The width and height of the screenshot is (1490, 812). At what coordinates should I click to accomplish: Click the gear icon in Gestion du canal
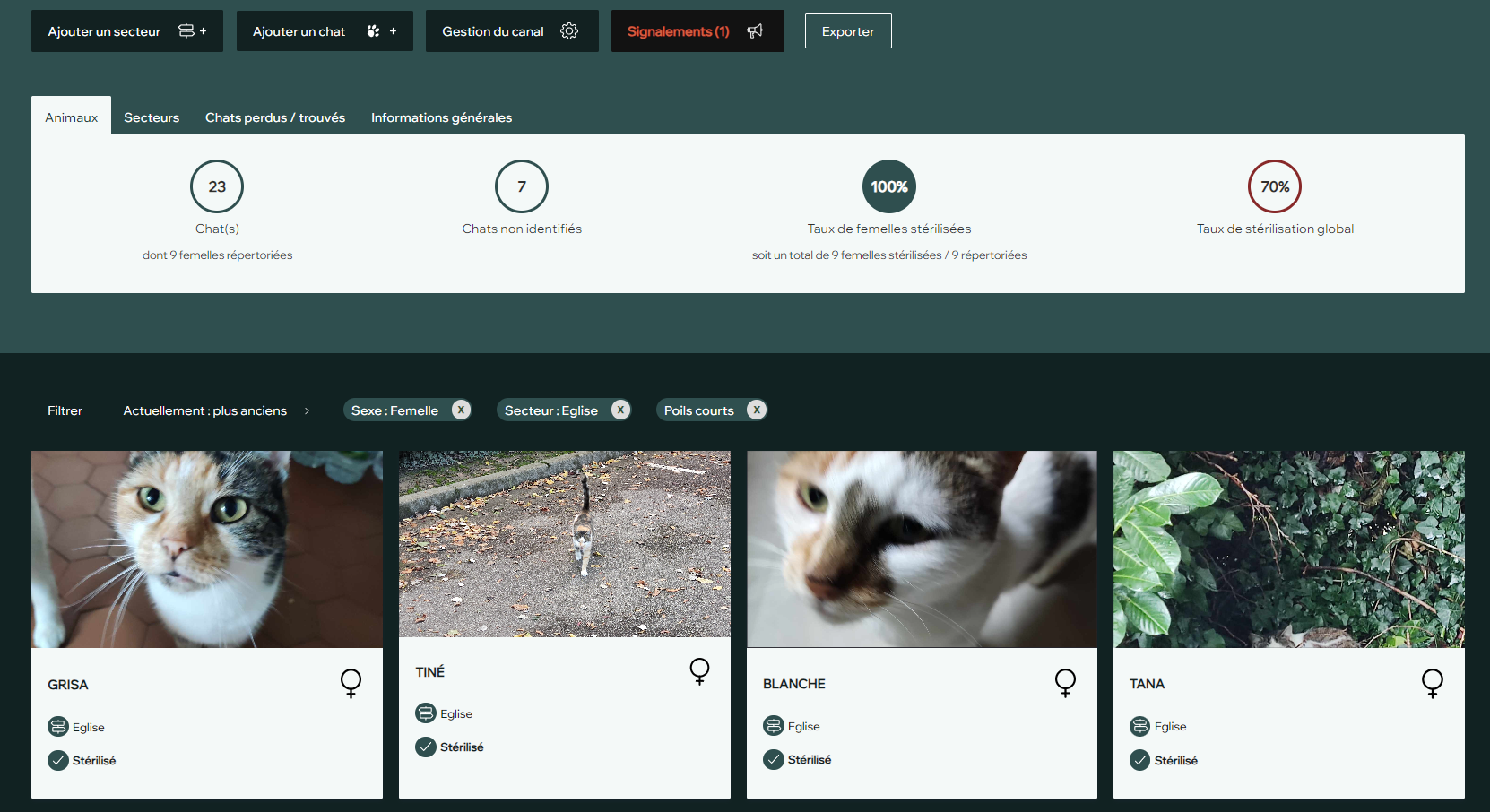[x=569, y=31]
